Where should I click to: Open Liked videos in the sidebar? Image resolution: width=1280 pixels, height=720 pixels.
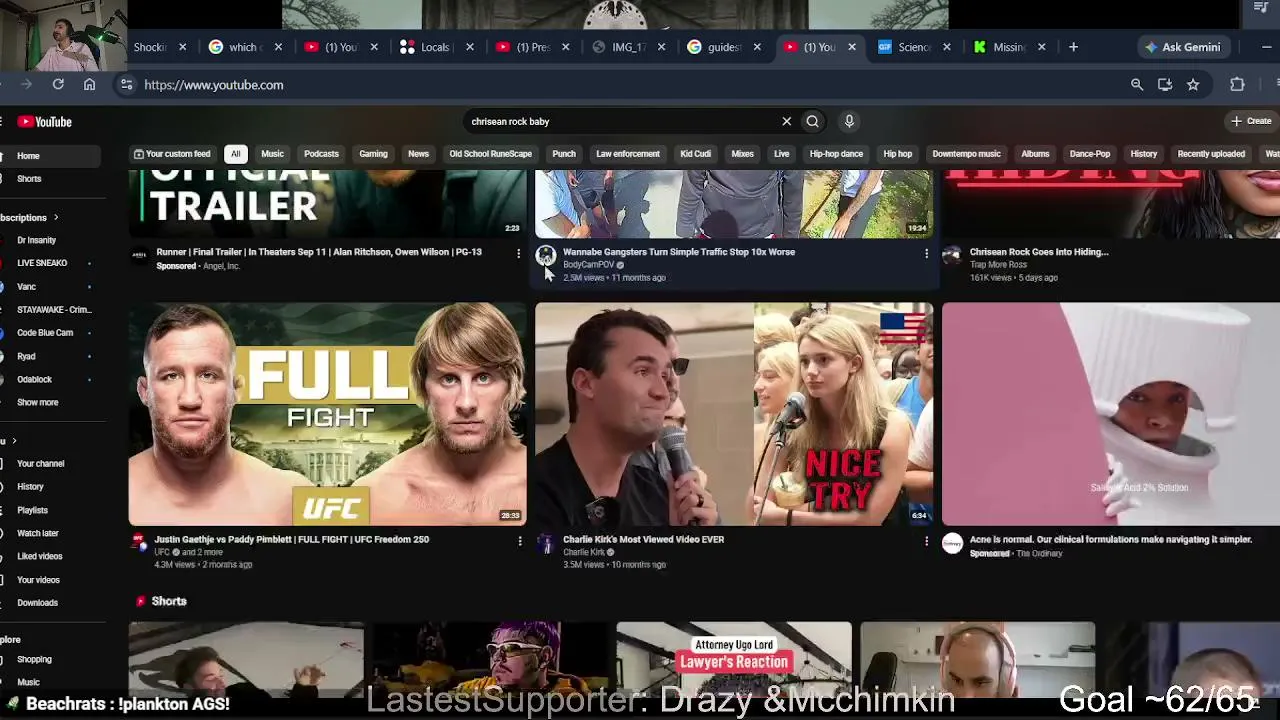[39, 557]
